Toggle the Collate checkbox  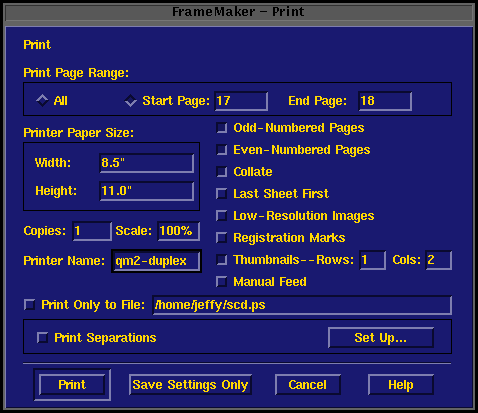click(x=222, y=172)
